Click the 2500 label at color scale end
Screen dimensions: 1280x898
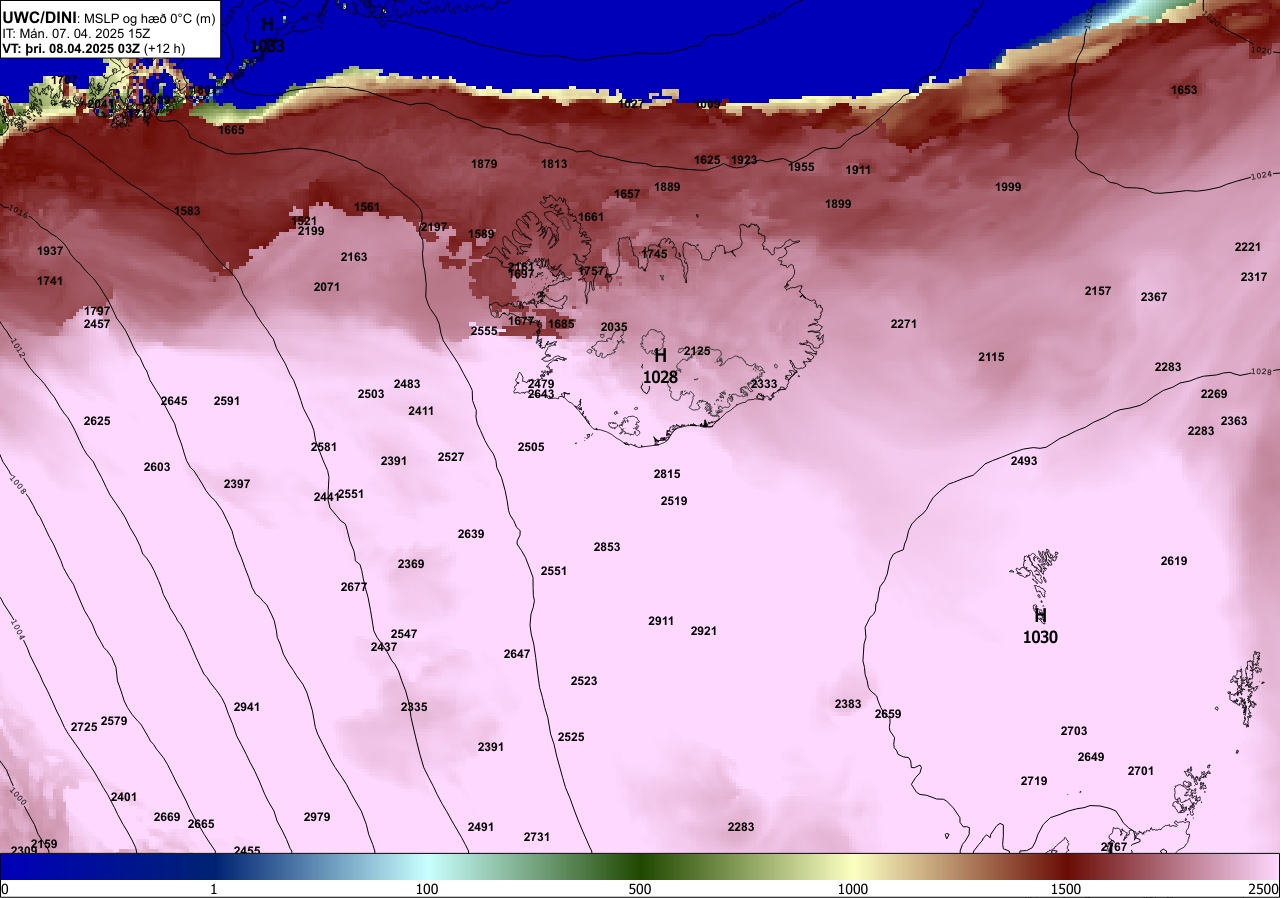coord(1264,889)
